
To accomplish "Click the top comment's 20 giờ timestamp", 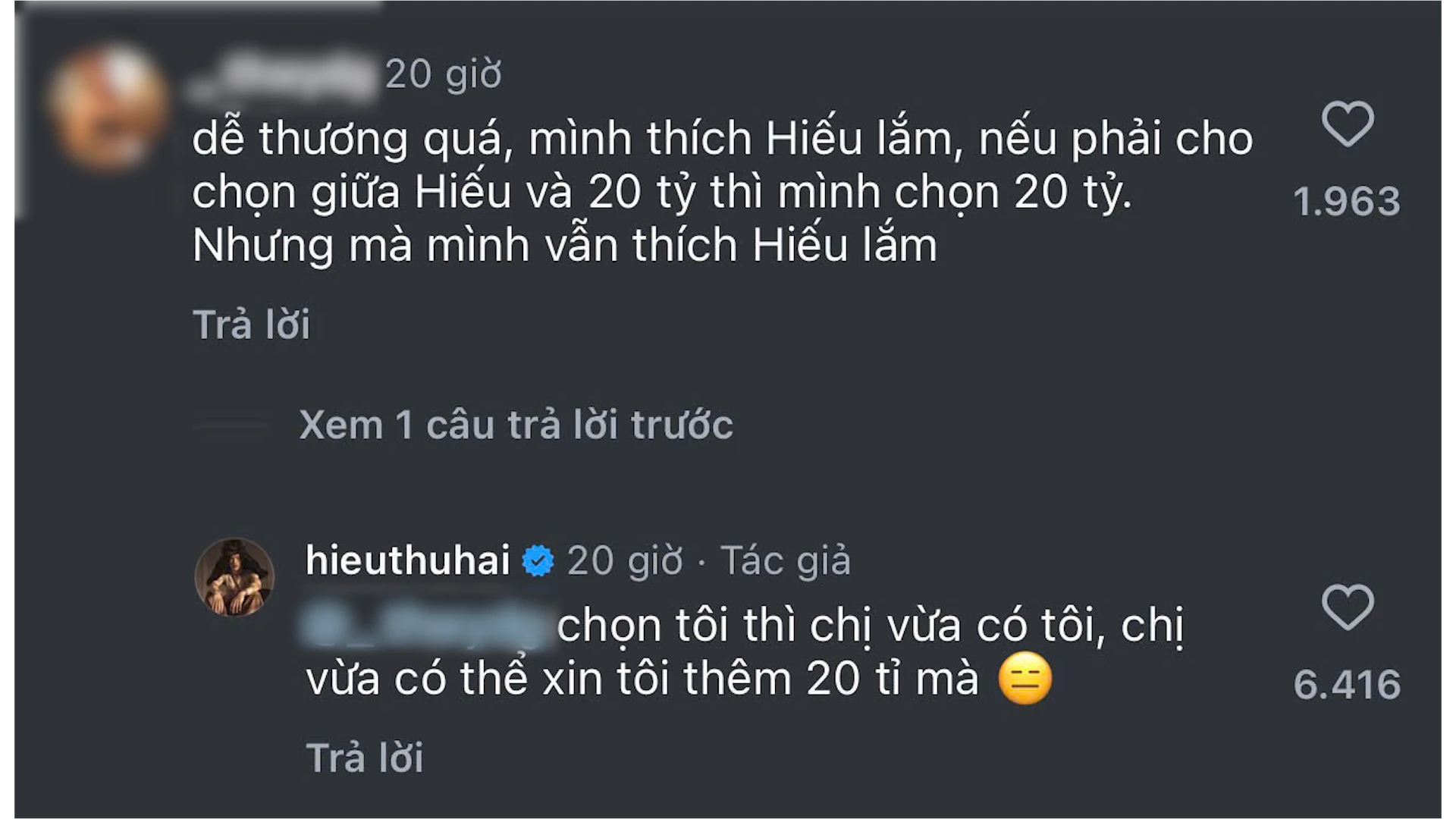I will pos(444,74).
